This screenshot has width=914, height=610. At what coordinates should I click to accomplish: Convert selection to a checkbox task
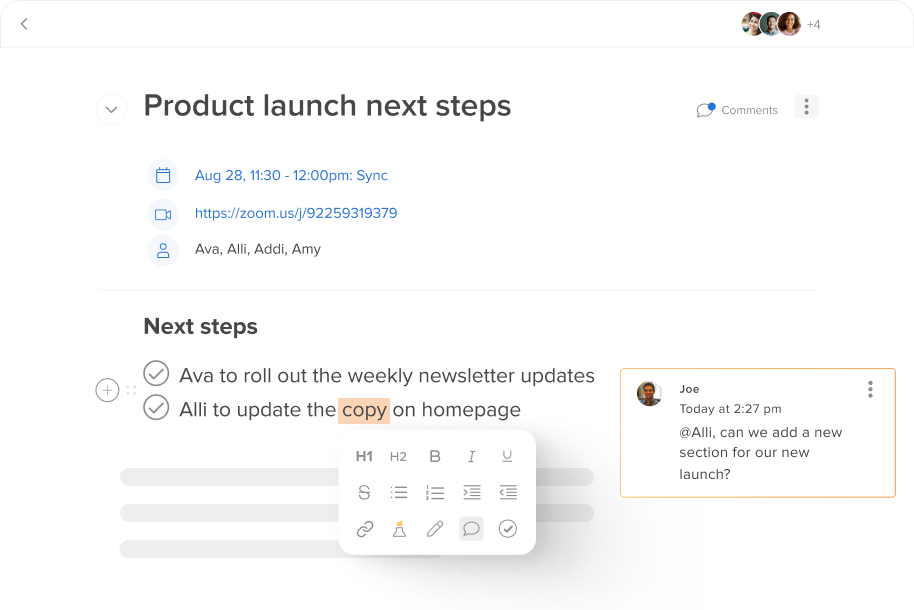tap(508, 529)
